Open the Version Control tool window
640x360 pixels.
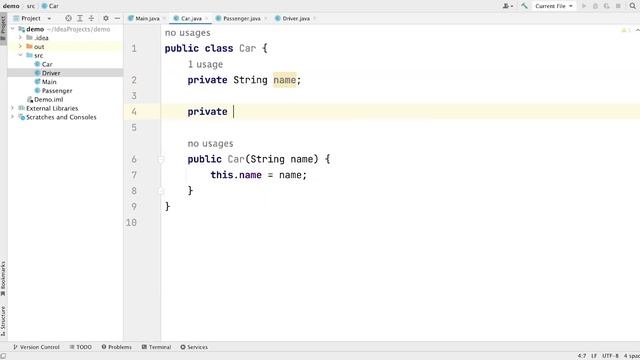36,347
